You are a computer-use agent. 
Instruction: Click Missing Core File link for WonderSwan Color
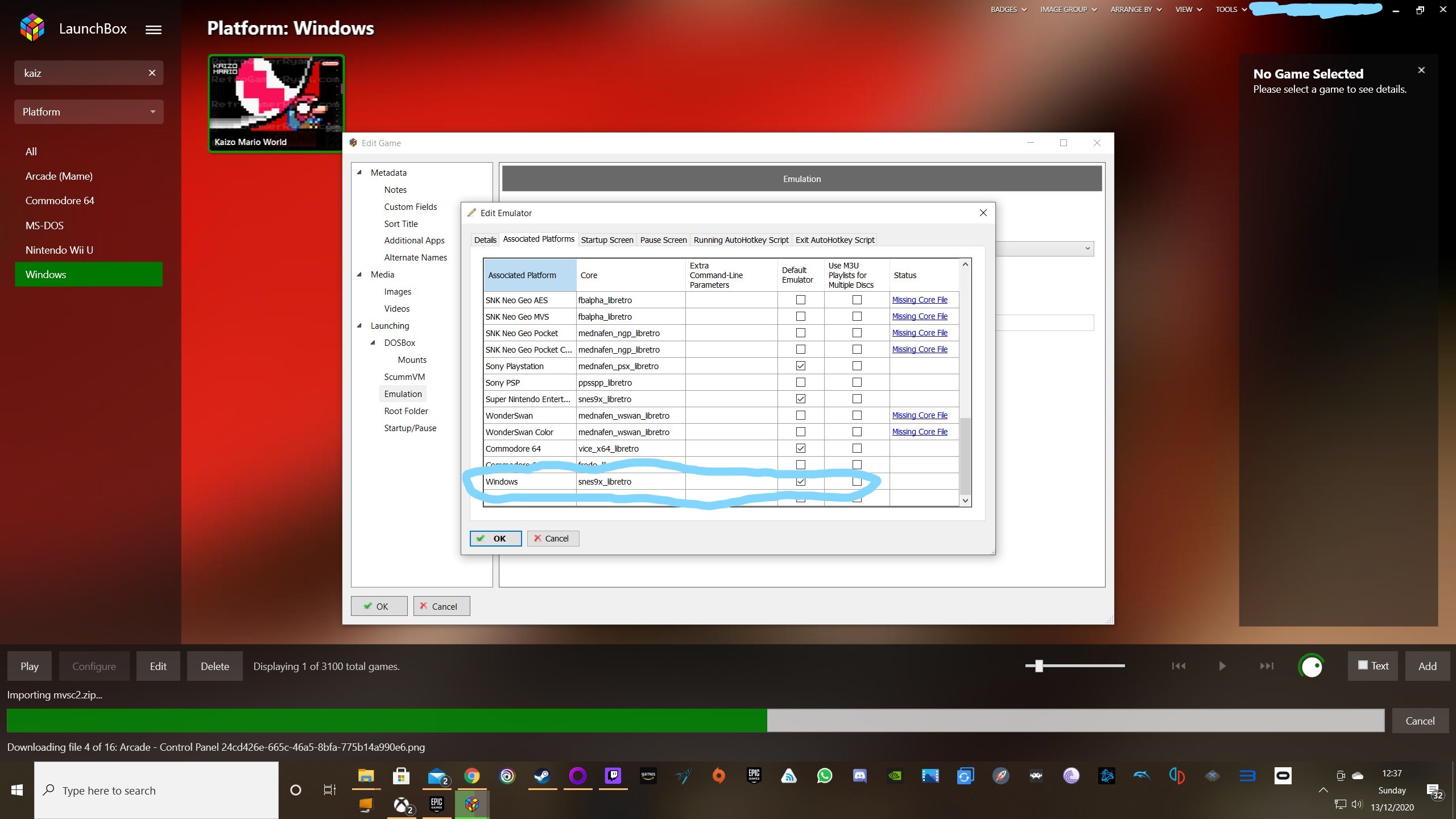click(920, 432)
